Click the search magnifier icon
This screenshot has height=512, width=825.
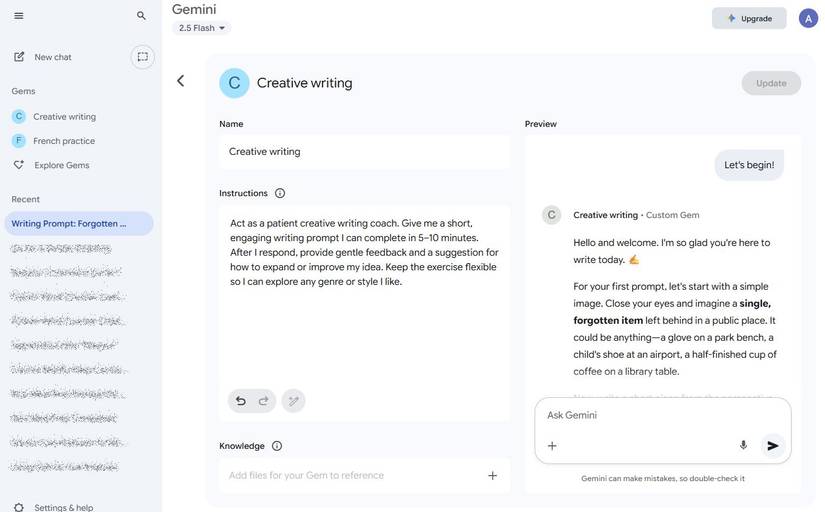point(141,16)
